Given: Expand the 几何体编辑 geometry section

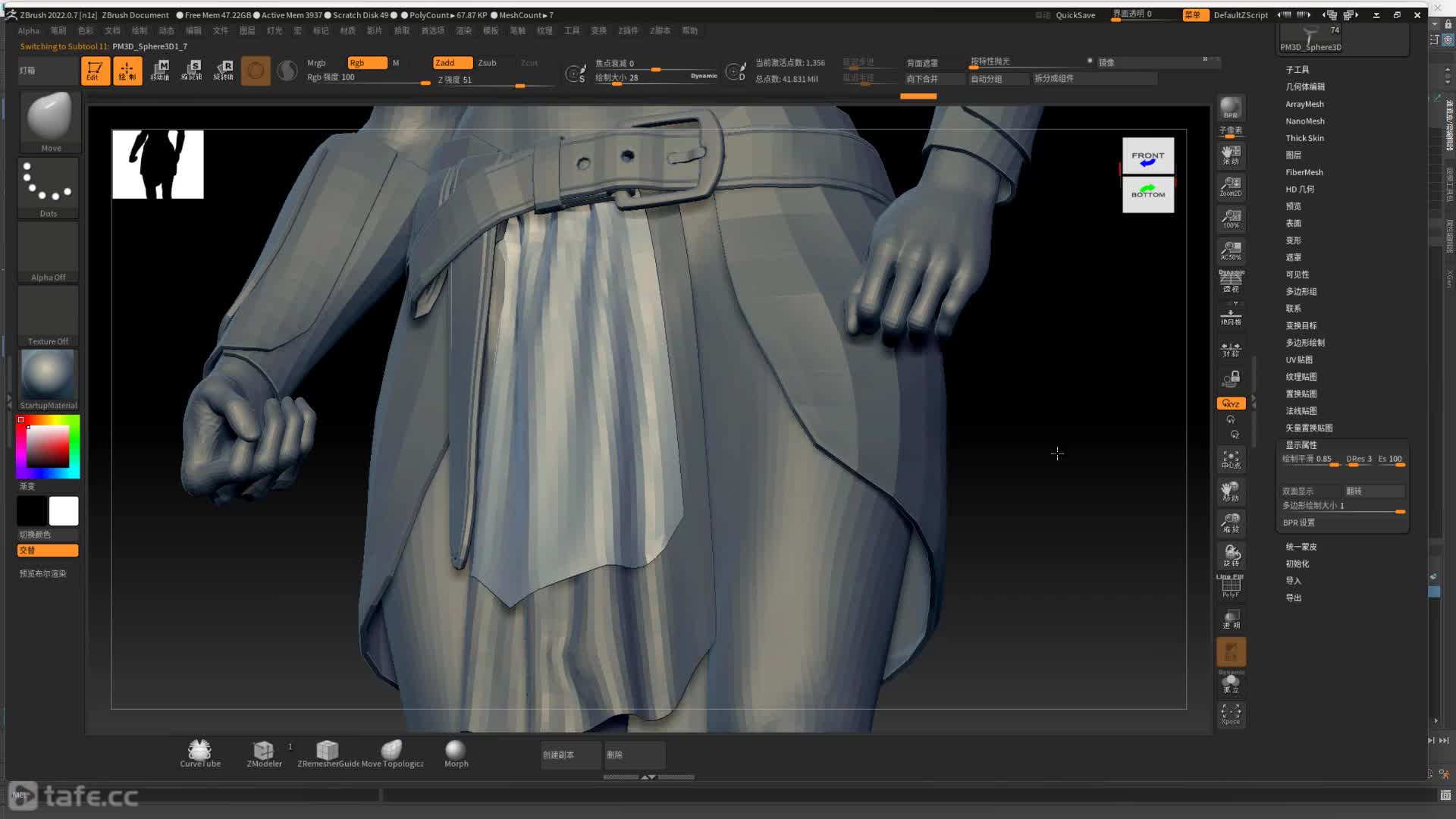Looking at the screenshot, I should click(x=1305, y=86).
